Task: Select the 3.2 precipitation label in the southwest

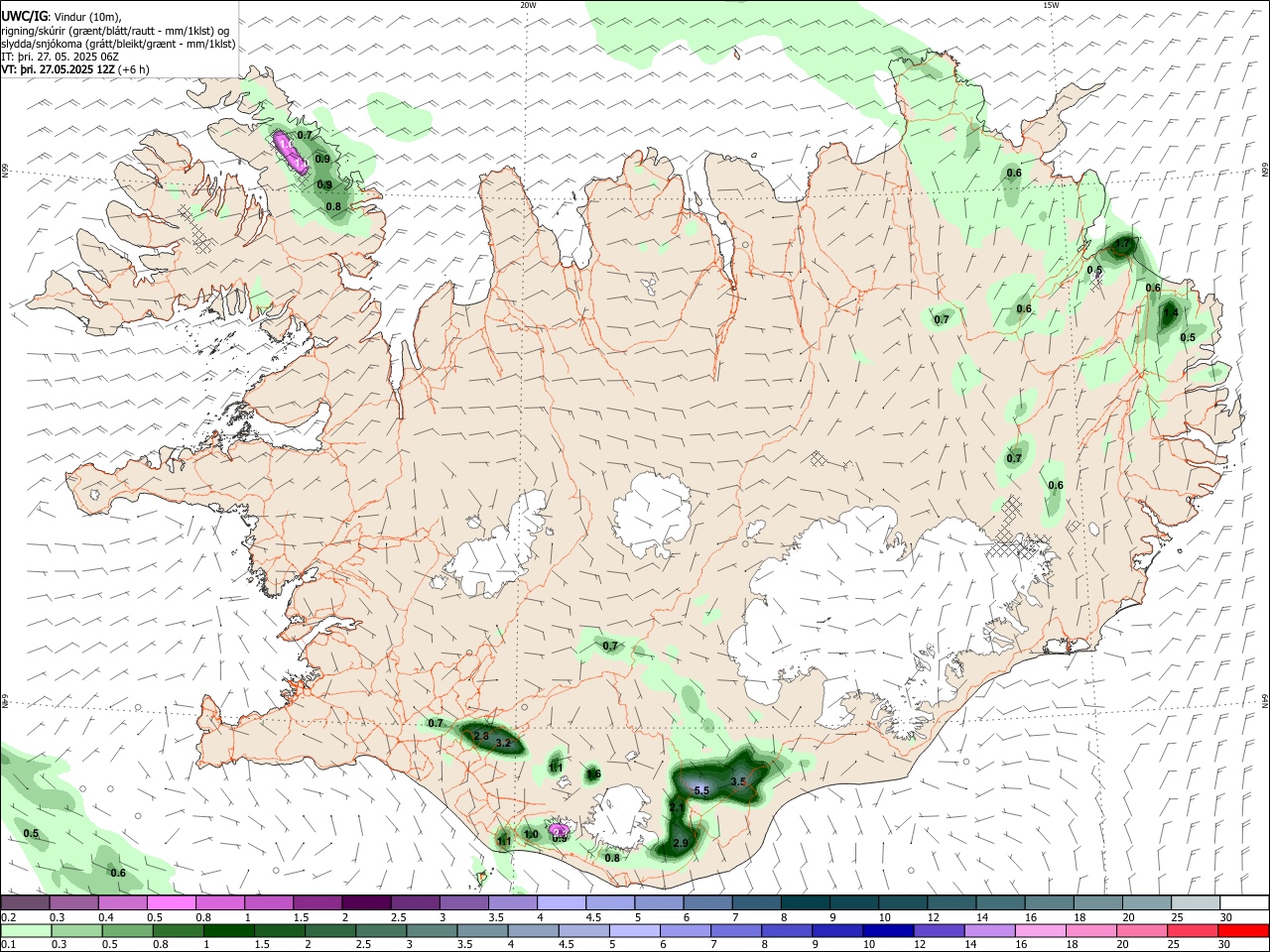Action: [503, 743]
